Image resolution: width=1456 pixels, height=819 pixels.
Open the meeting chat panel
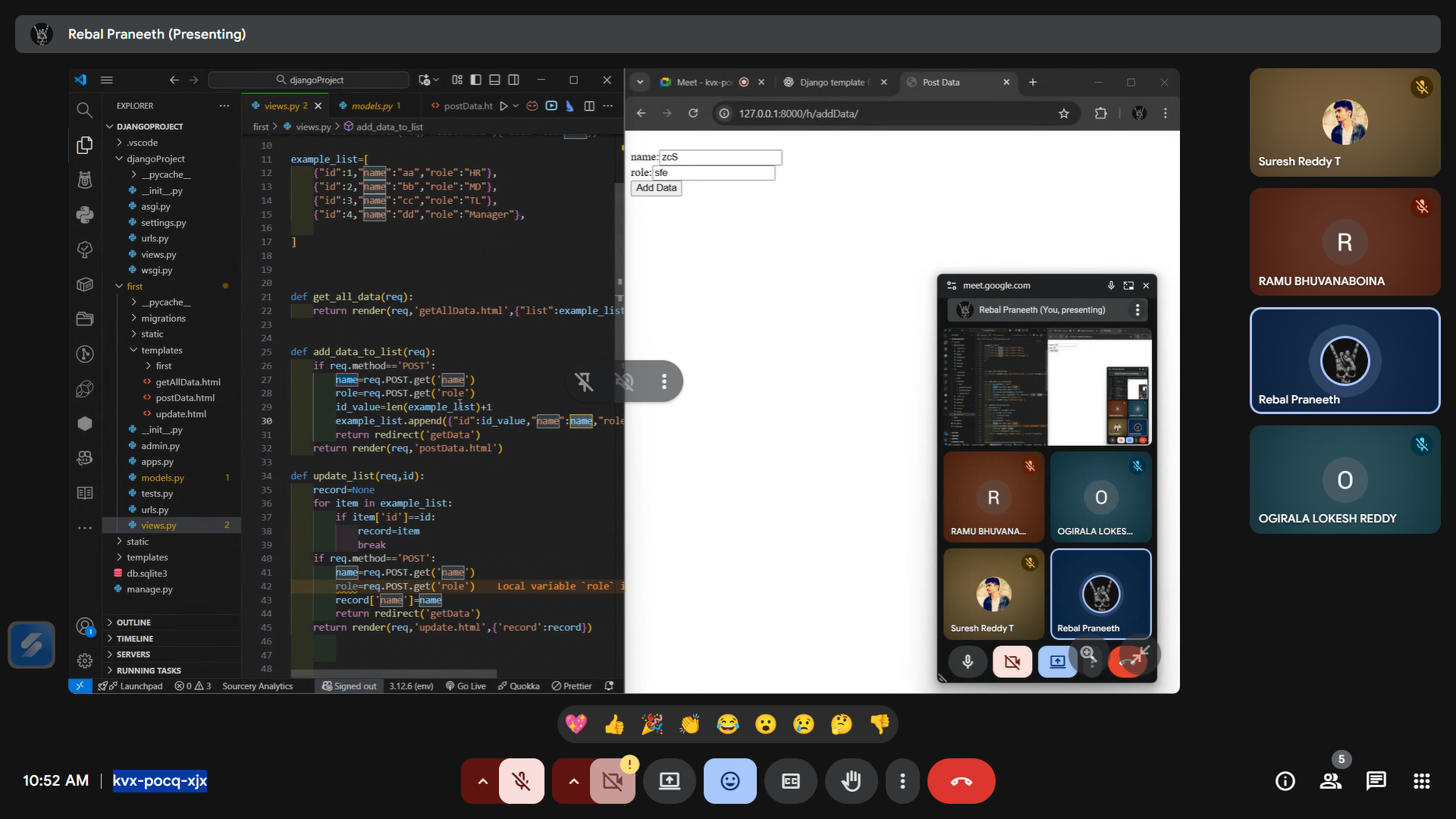pyautogui.click(x=1376, y=781)
